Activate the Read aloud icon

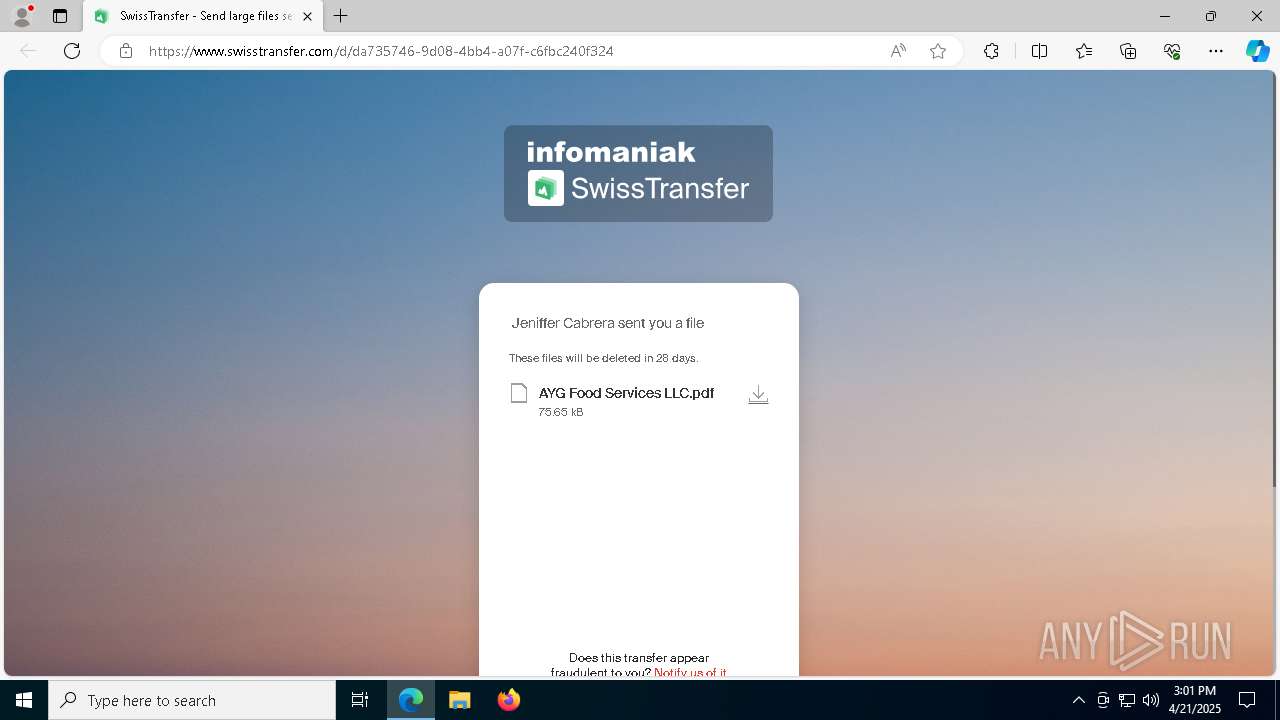point(898,51)
